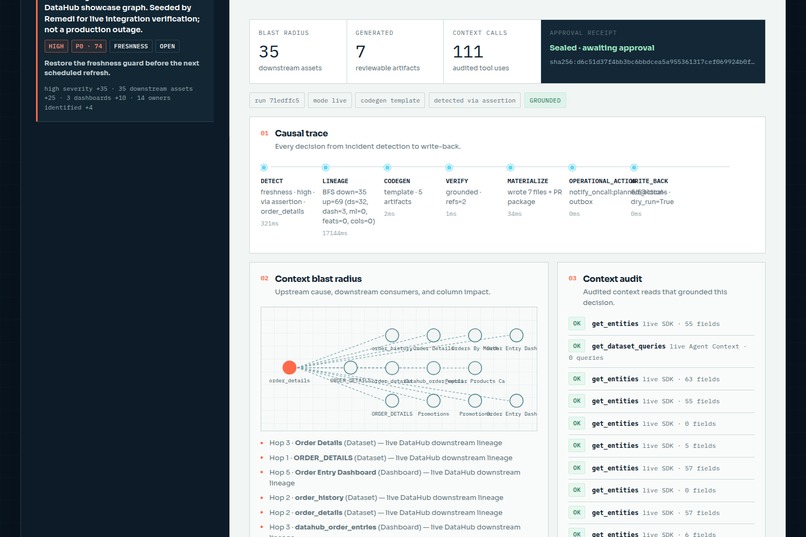
Task: Click the Causal trace heading
Action: 301,133
